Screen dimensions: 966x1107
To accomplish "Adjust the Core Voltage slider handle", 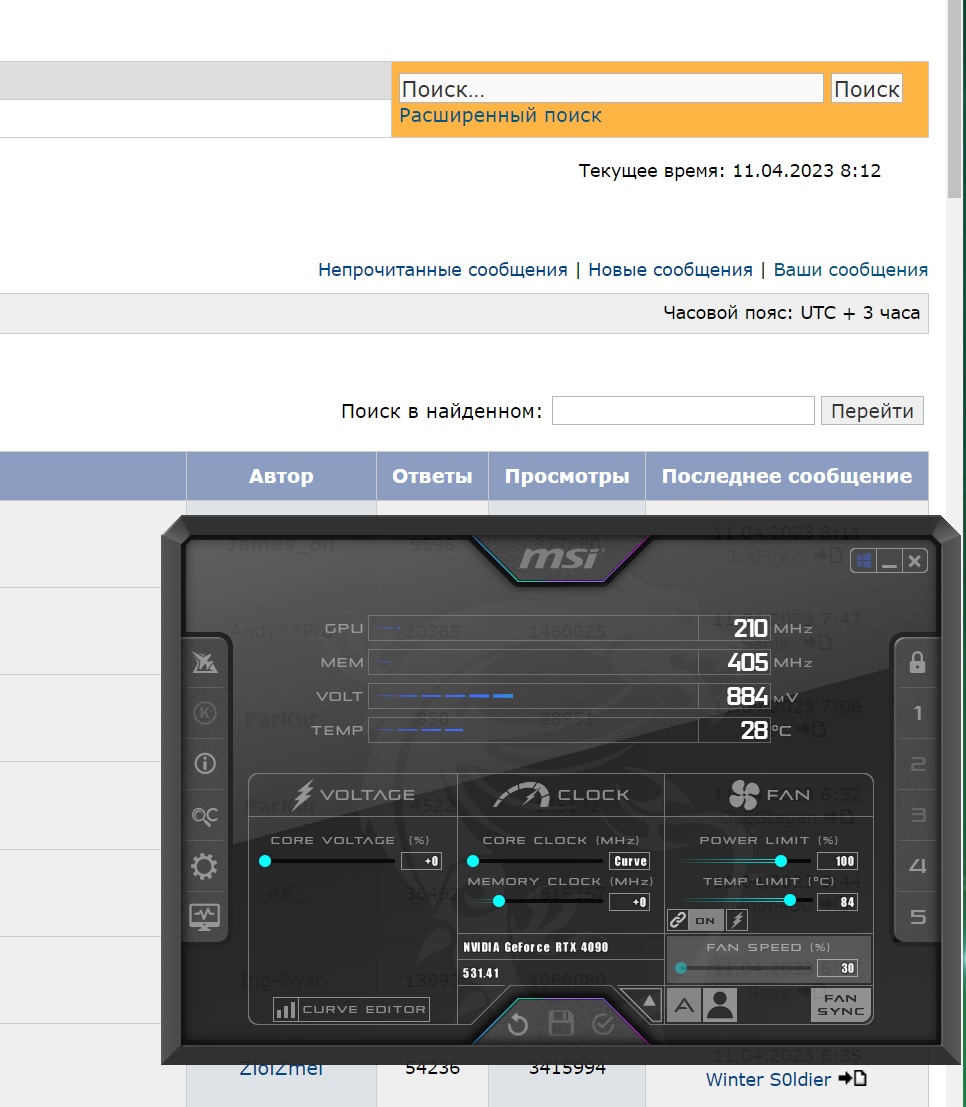I will (265, 861).
